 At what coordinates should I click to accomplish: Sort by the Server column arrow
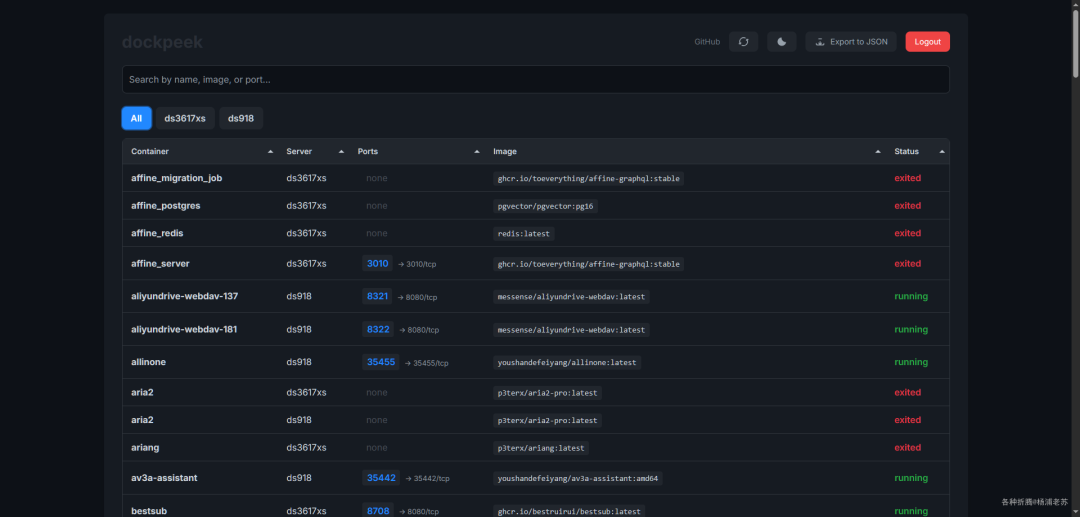pyautogui.click(x=342, y=151)
